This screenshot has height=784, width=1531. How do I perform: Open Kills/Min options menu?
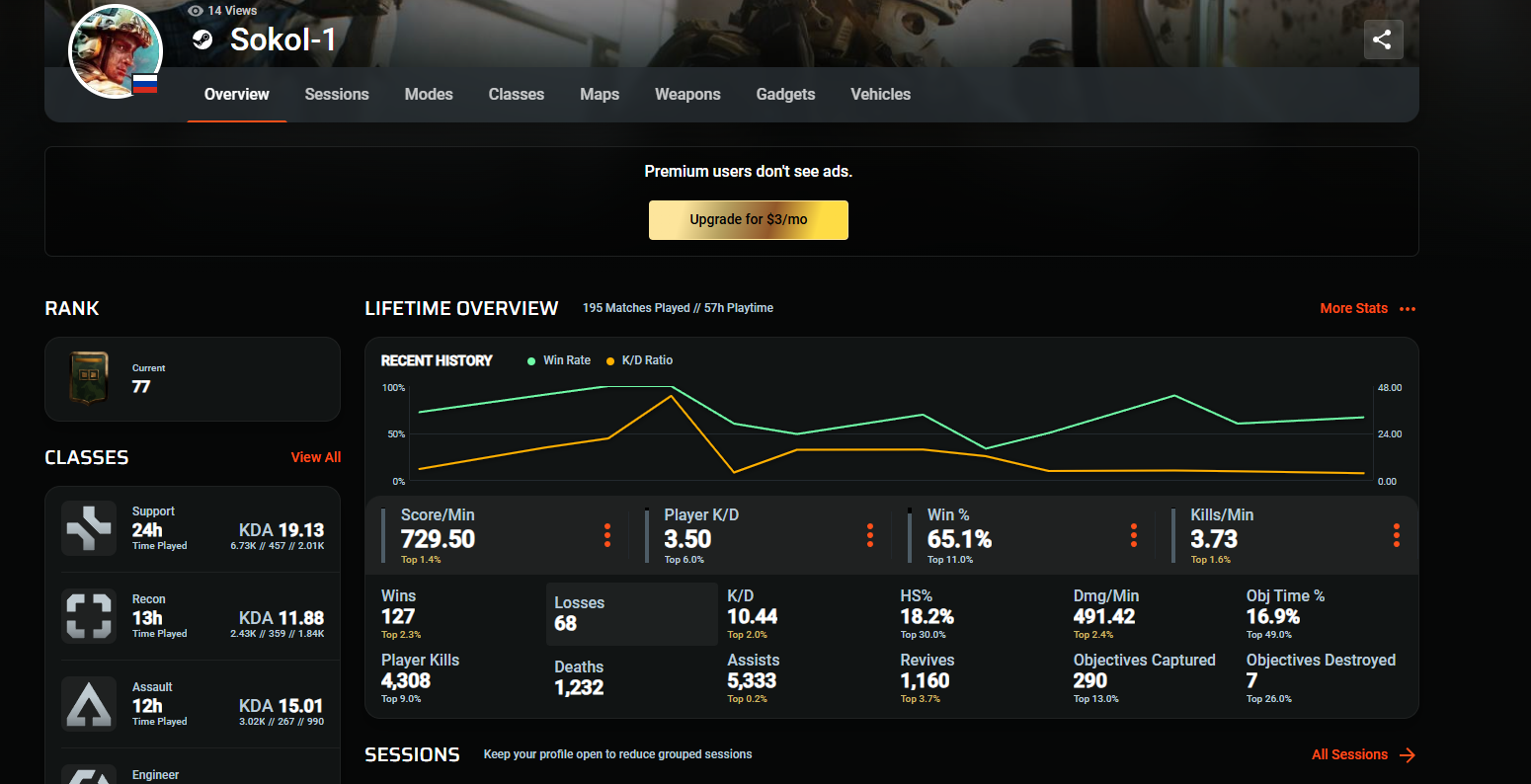tap(1397, 535)
